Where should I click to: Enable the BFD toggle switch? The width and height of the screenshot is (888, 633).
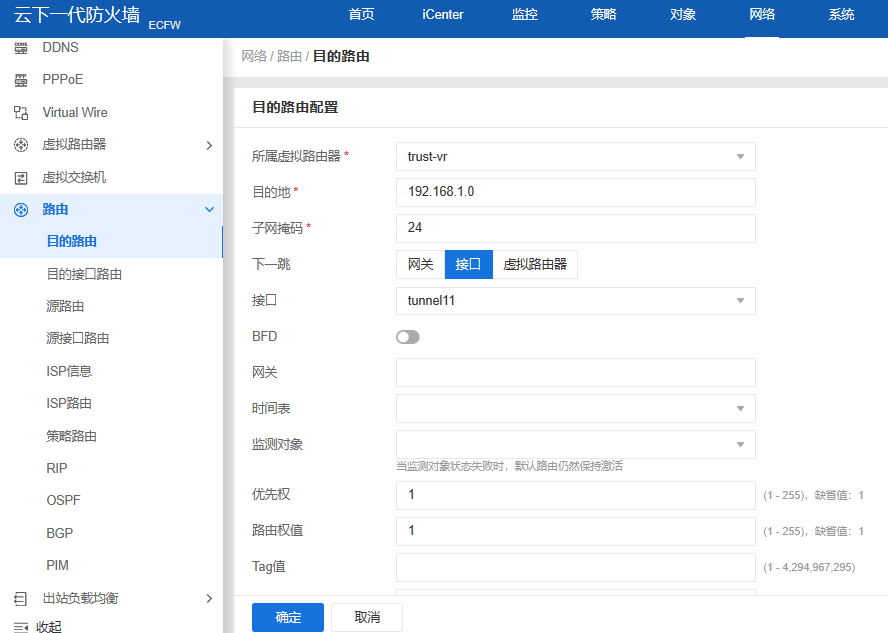408,337
